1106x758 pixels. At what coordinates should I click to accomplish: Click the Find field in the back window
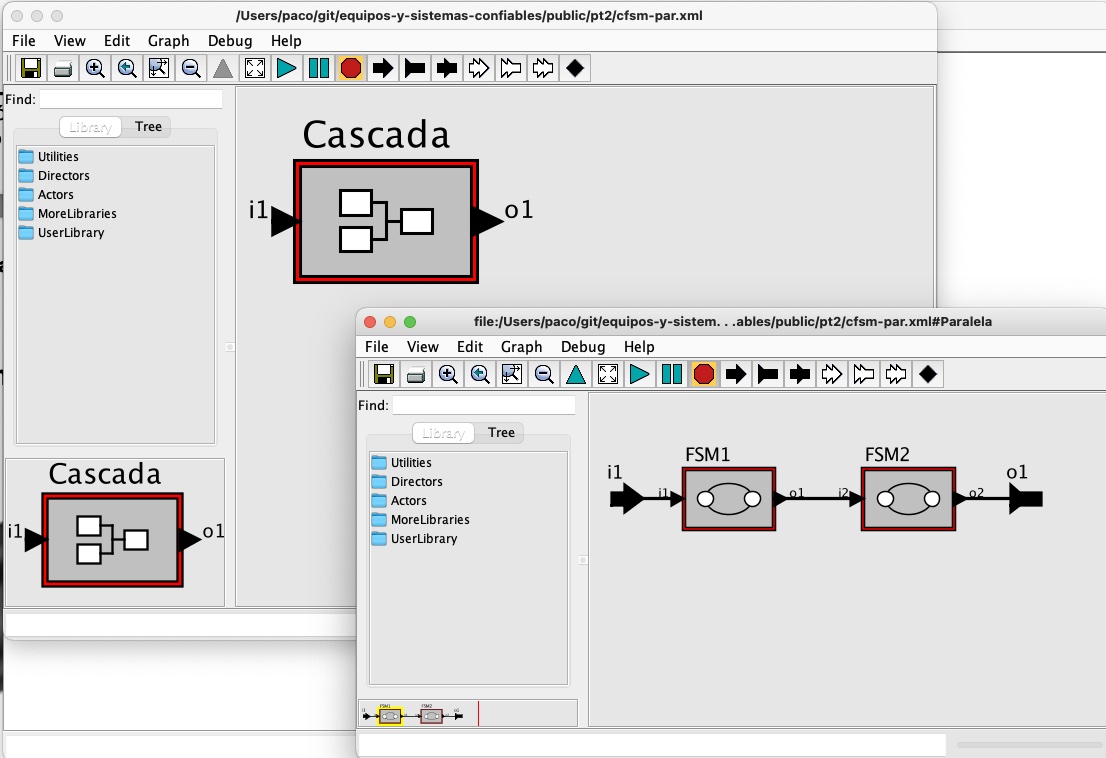click(131, 99)
